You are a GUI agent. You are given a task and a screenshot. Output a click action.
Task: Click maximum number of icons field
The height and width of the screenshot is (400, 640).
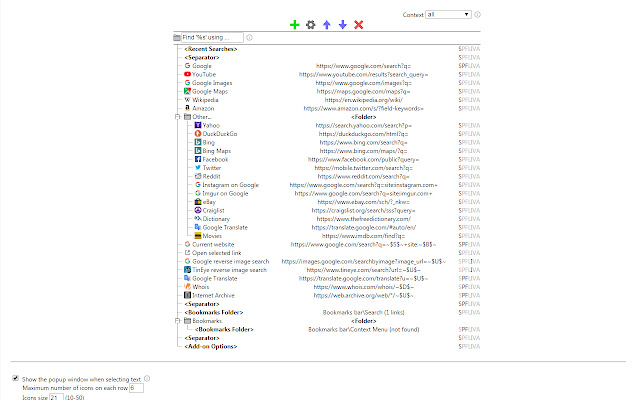[136, 388]
